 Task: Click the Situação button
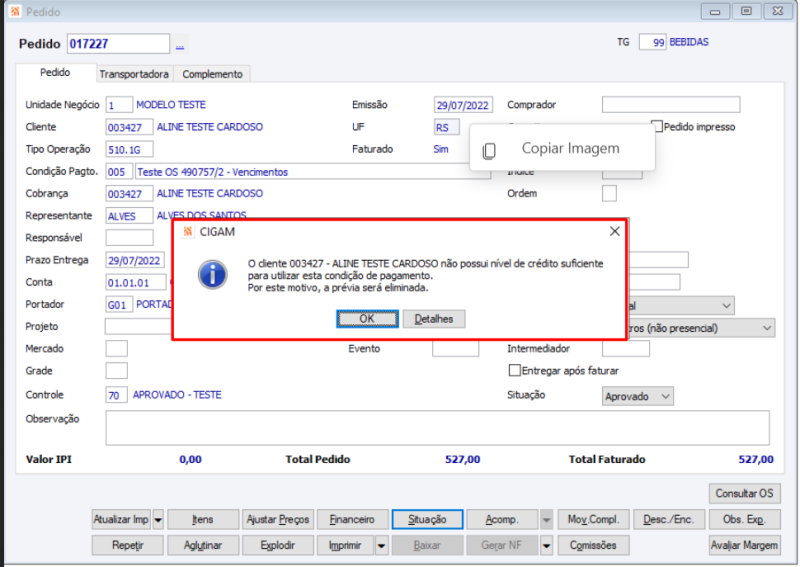click(427, 520)
